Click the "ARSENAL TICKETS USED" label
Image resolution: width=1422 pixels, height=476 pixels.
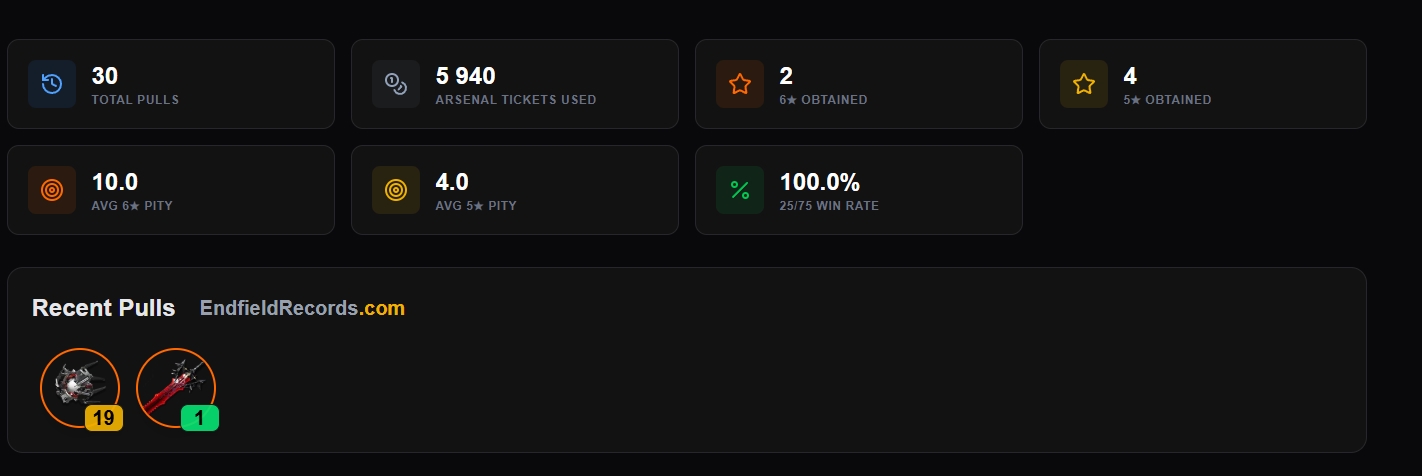coord(516,100)
